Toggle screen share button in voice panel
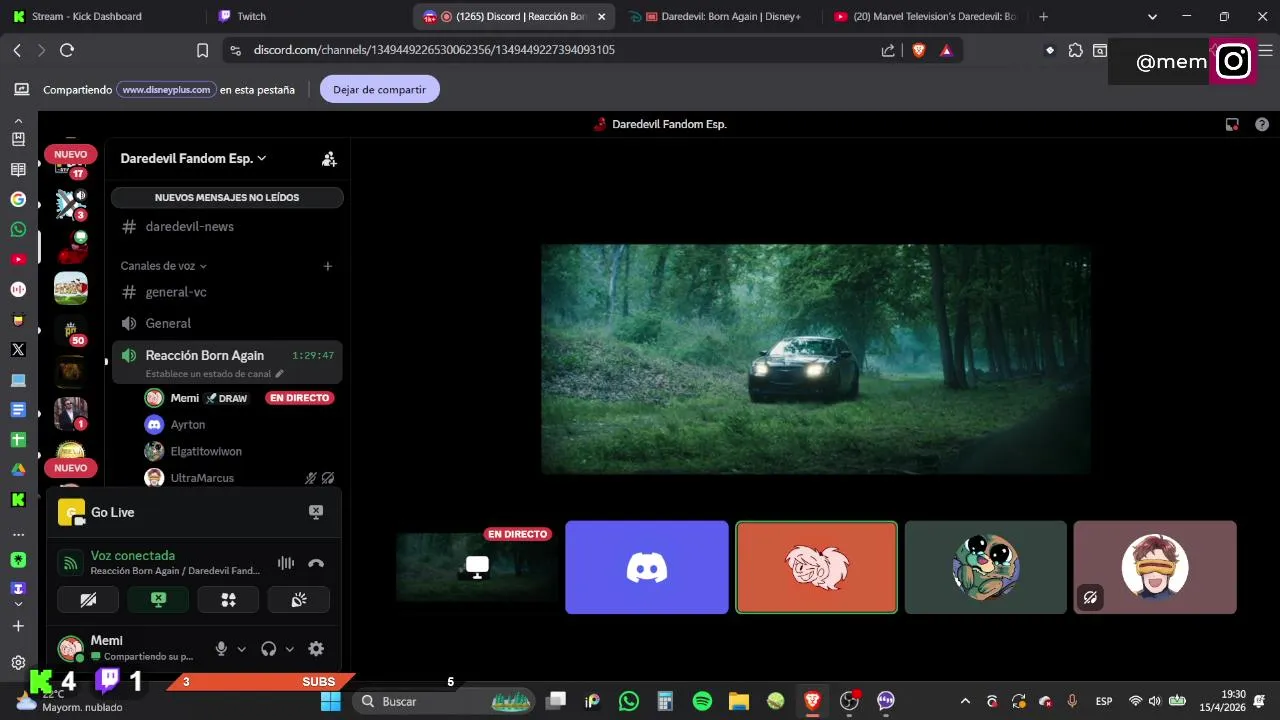Viewport: 1280px width, 720px height. pos(158,599)
